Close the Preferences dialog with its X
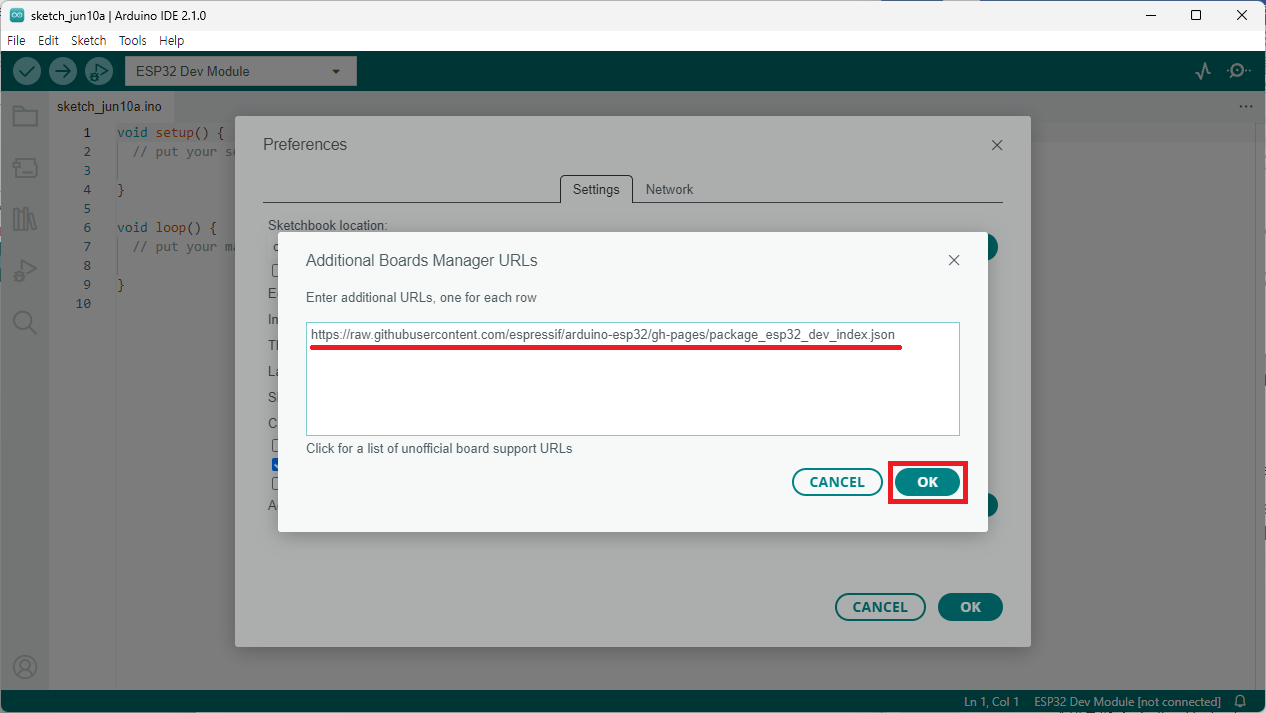Image resolution: width=1266 pixels, height=713 pixels. [997, 145]
